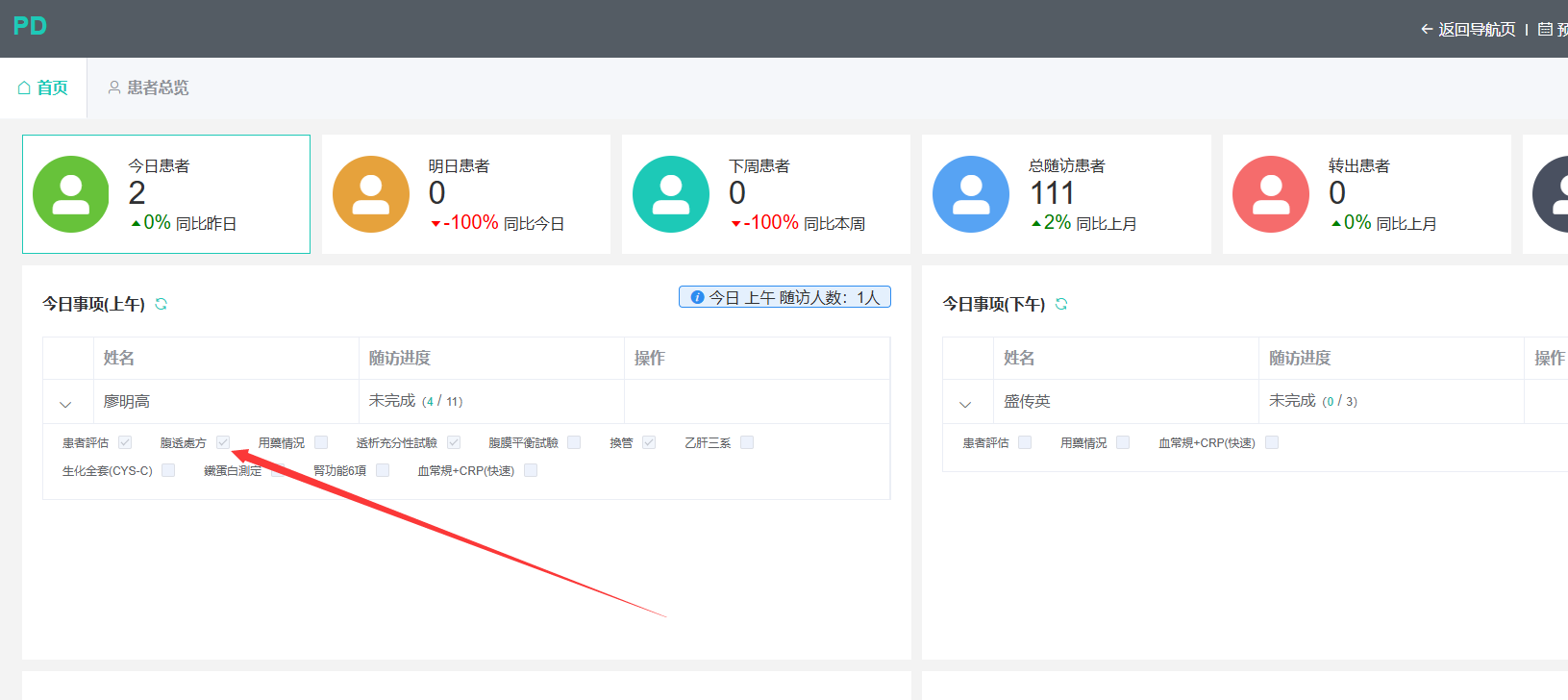Refresh the 今日事项(下午) list
The image size is (1568, 700).
click(x=1061, y=304)
